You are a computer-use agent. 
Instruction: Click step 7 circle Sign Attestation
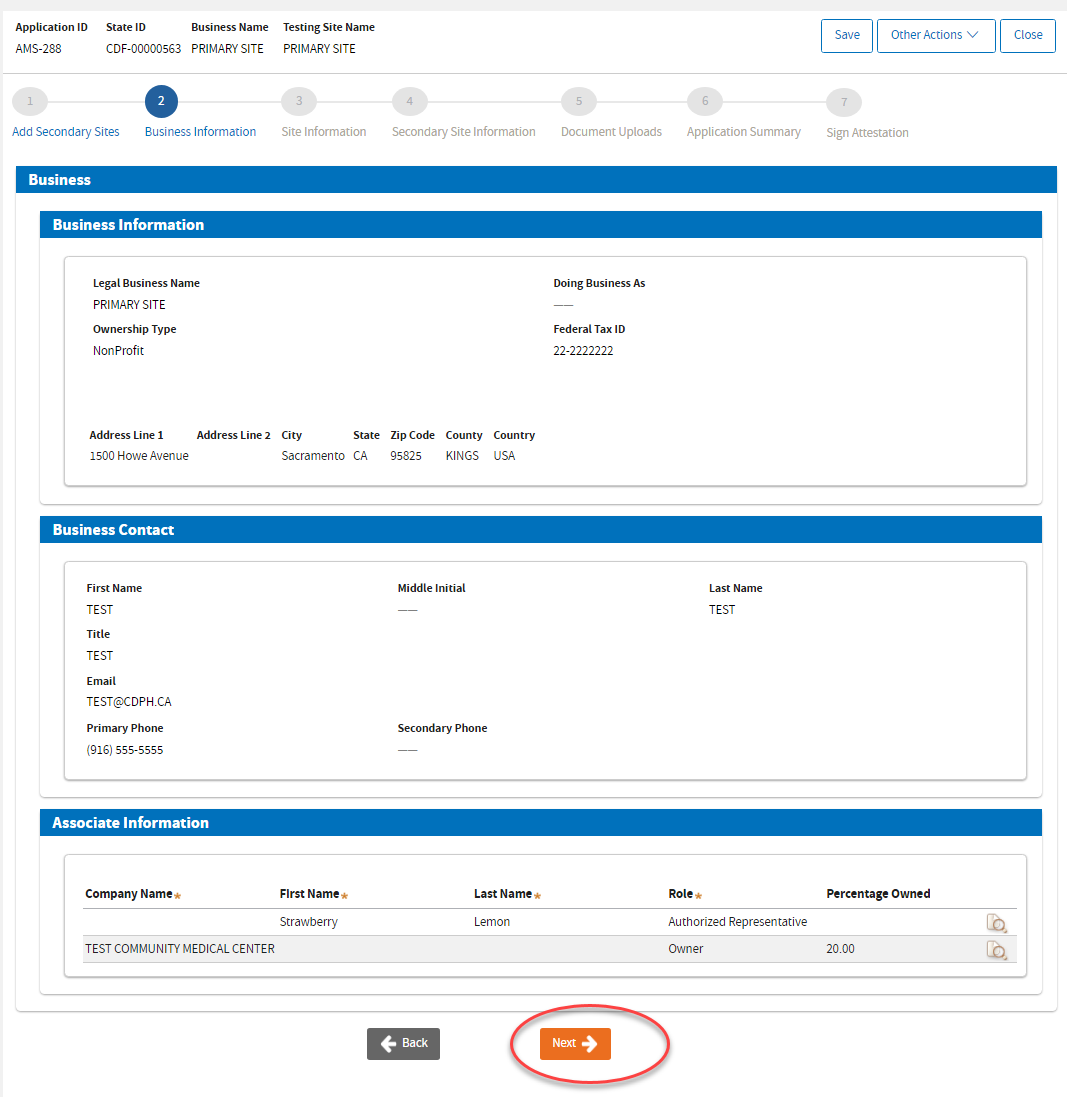coord(843,102)
